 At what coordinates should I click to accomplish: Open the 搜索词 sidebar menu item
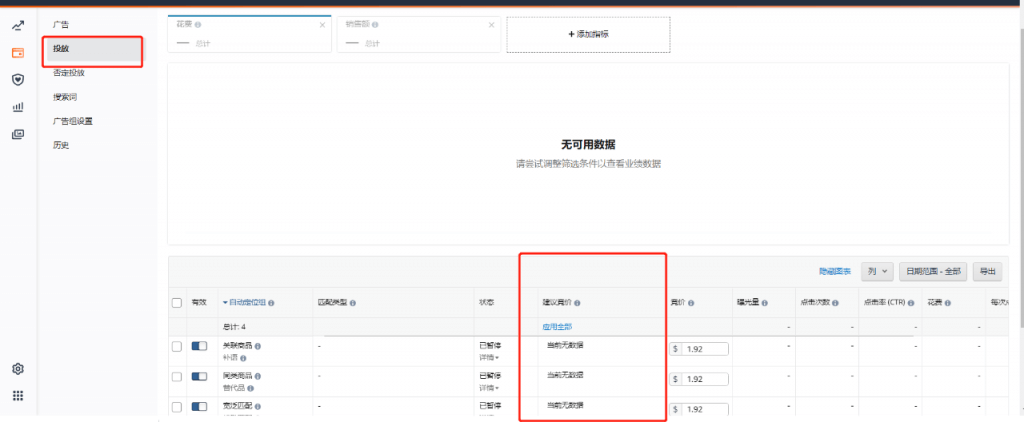tap(65, 97)
